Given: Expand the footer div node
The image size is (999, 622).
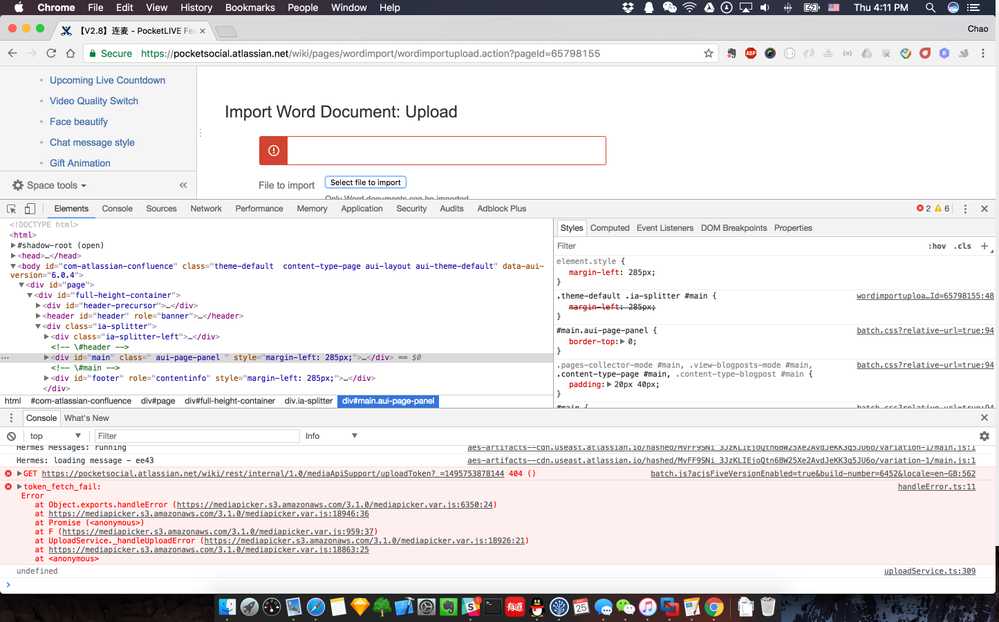Looking at the screenshot, I should point(47,378).
